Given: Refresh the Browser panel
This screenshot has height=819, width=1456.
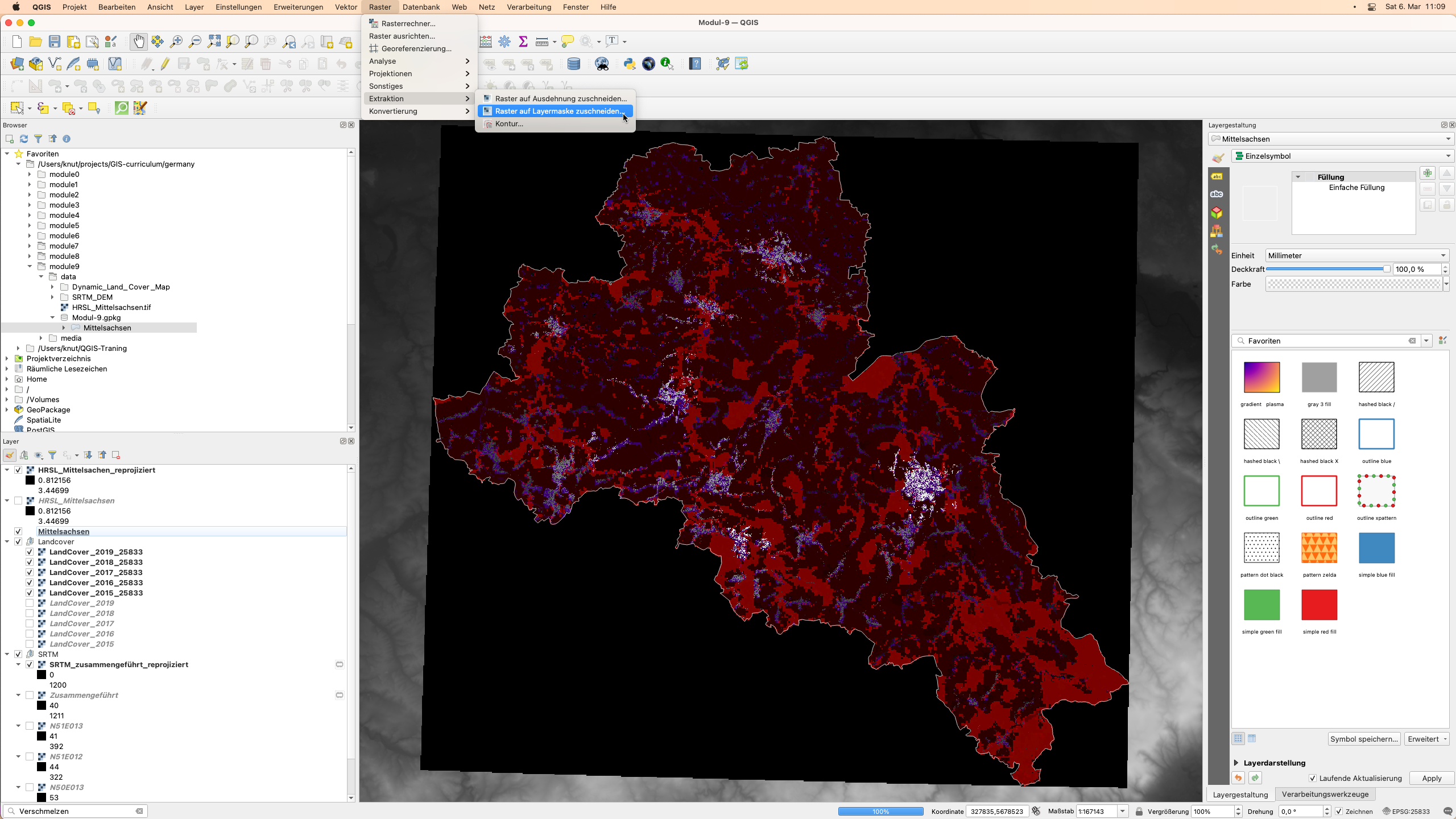Looking at the screenshot, I should pyautogui.click(x=24, y=139).
